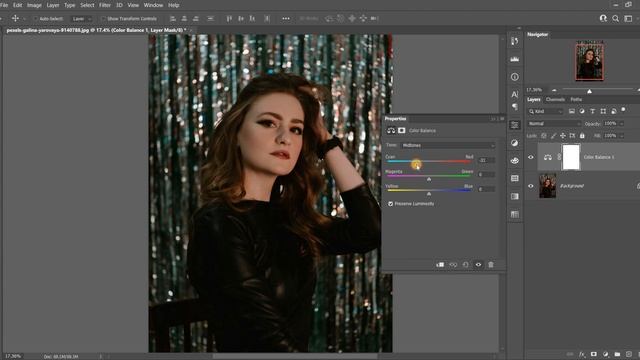Enable Show Transform Controls checkbox
Image resolution: width=640 pixels, height=360 pixels.
pos(103,19)
